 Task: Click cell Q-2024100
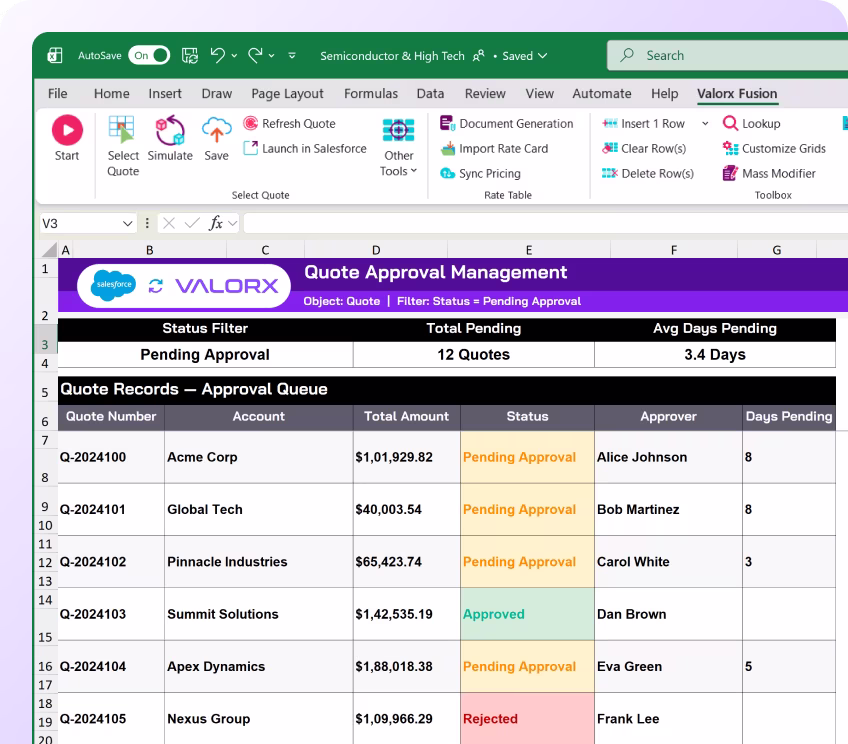click(x=111, y=457)
